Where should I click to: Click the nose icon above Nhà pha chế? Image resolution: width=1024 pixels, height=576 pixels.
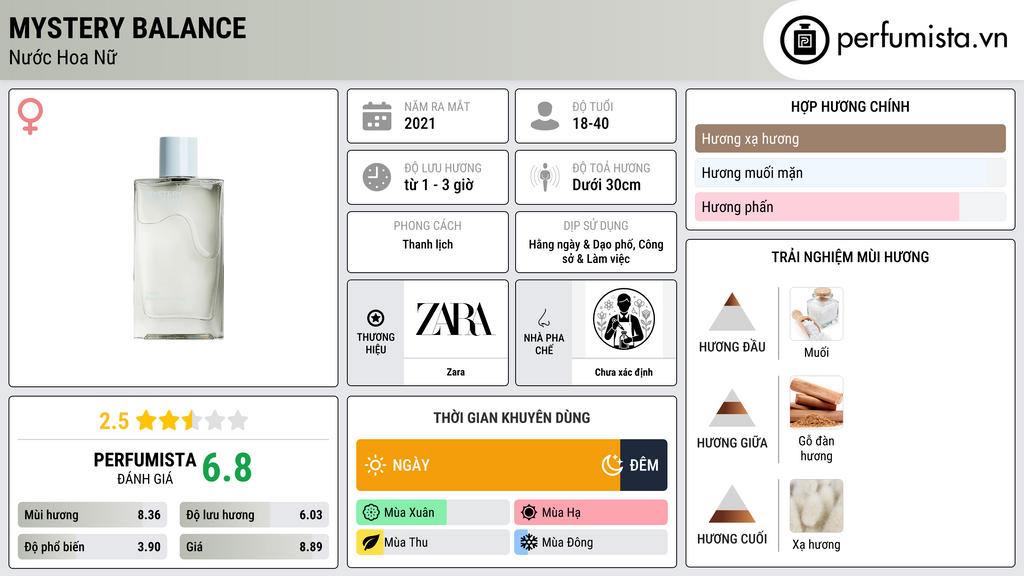point(543,318)
